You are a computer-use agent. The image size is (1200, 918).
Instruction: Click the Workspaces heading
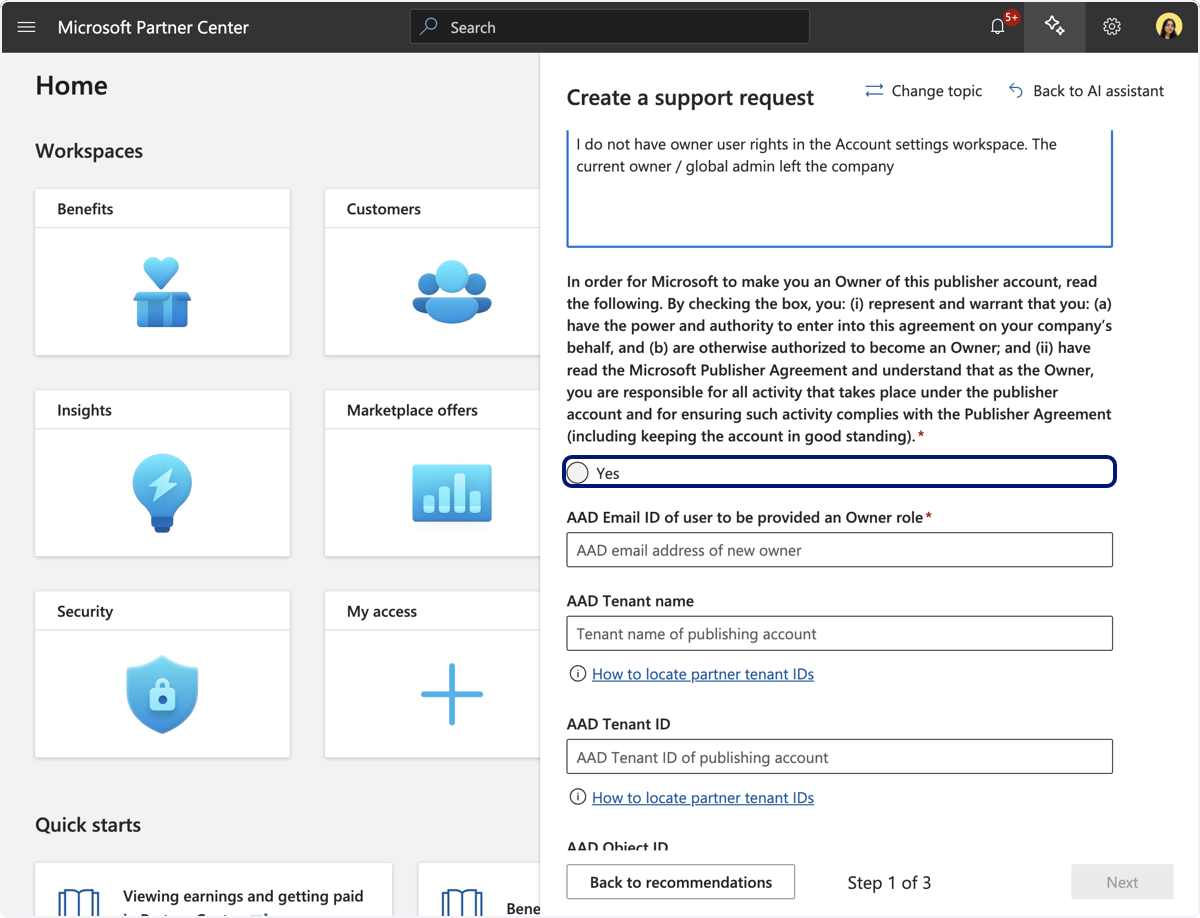[89, 151]
